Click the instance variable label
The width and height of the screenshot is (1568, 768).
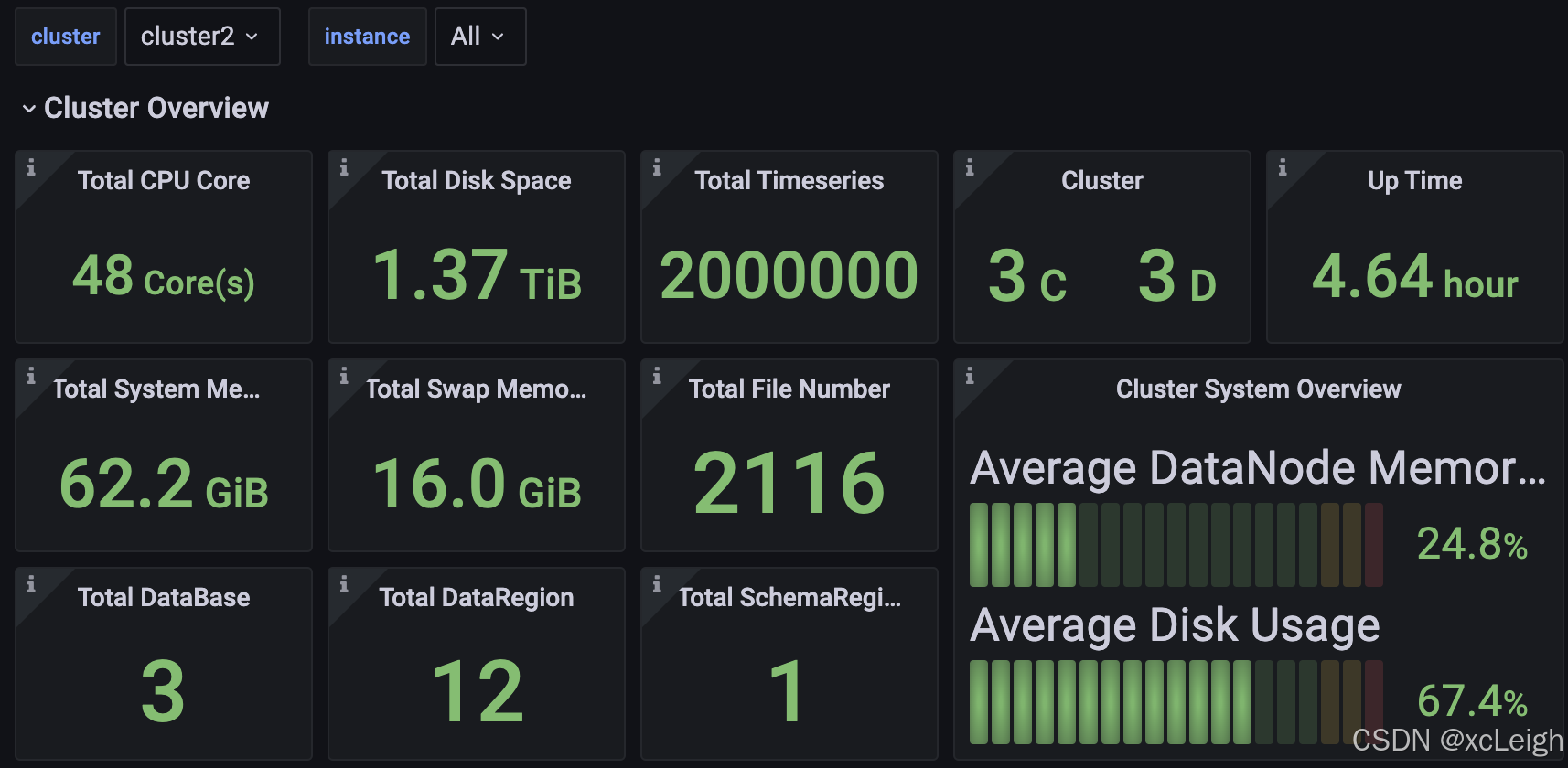coord(367,37)
